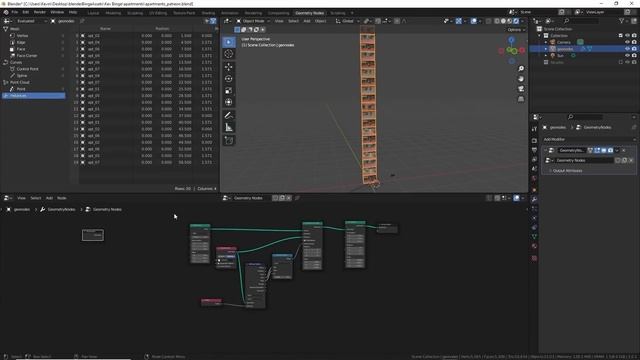This screenshot has width=640, height=360.
Task: Open the Material properties tab icon
Action: pyautogui.click(x=534, y=246)
